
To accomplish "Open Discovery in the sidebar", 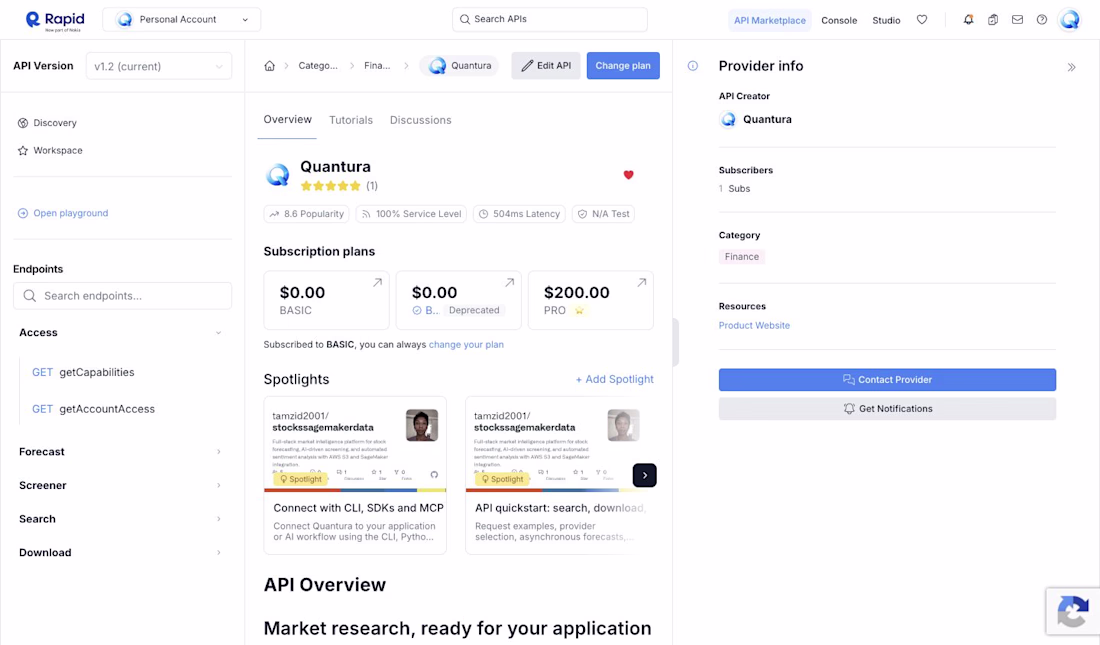I will [x=47, y=123].
